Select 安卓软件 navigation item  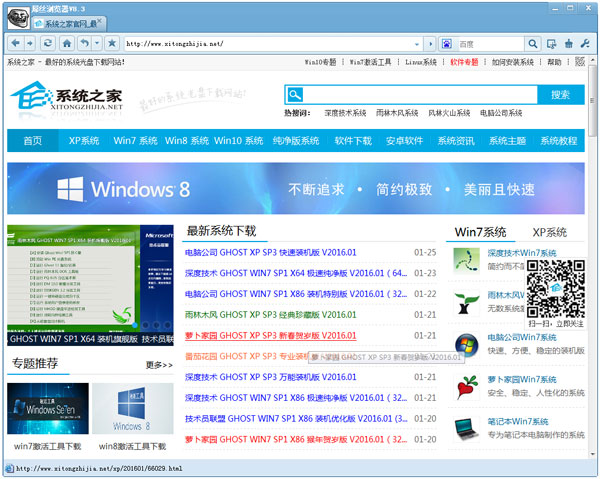(404, 141)
